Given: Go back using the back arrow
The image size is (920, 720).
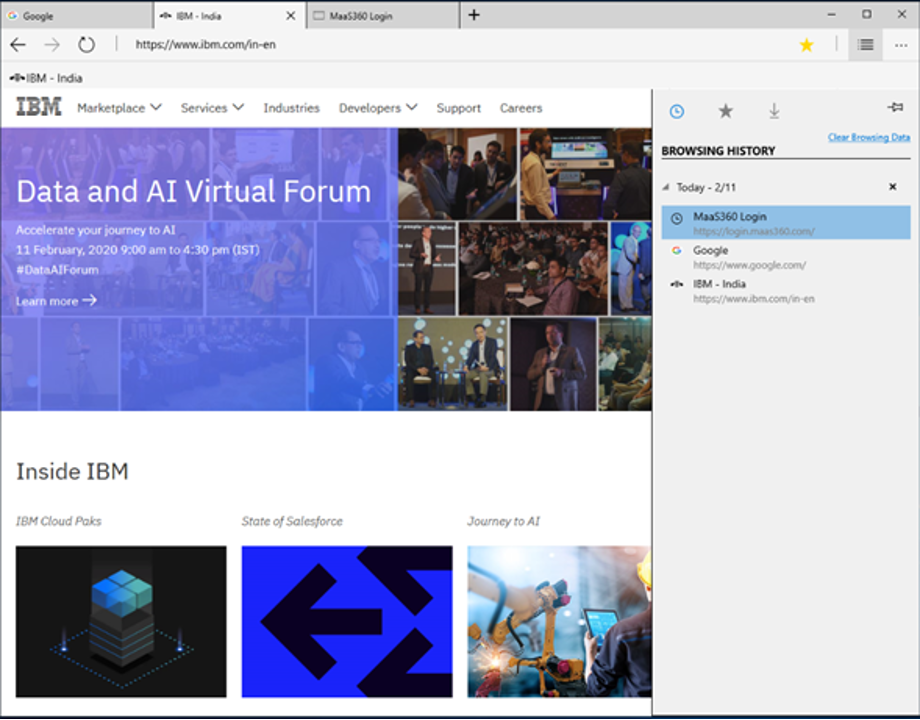Looking at the screenshot, I should pyautogui.click(x=18, y=45).
